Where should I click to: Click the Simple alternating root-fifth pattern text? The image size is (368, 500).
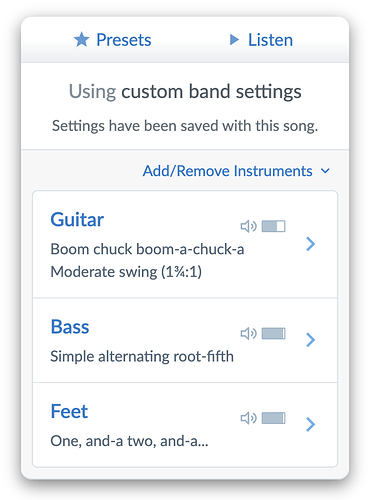click(x=142, y=356)
